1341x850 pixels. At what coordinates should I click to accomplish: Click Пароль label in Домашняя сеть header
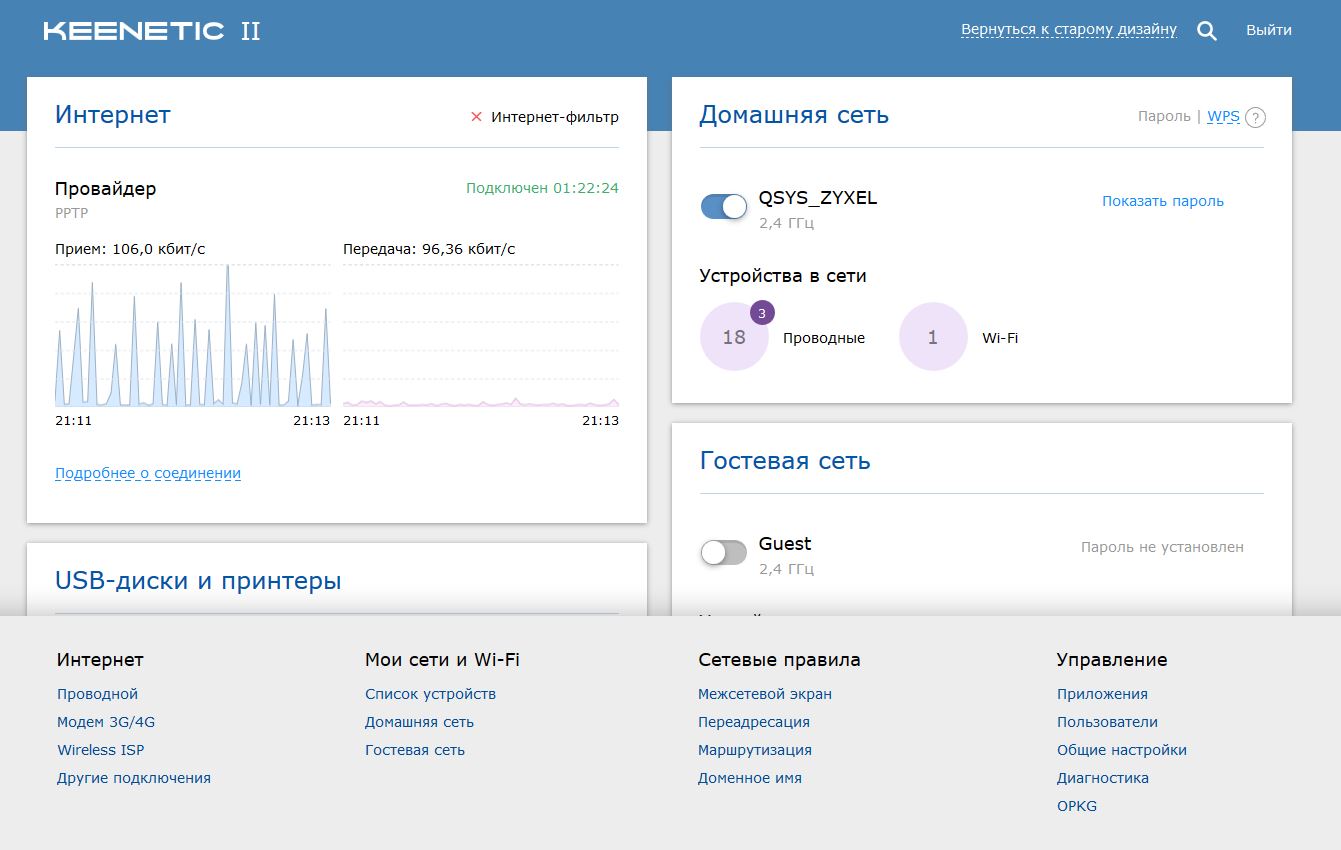coord(1164,116)
